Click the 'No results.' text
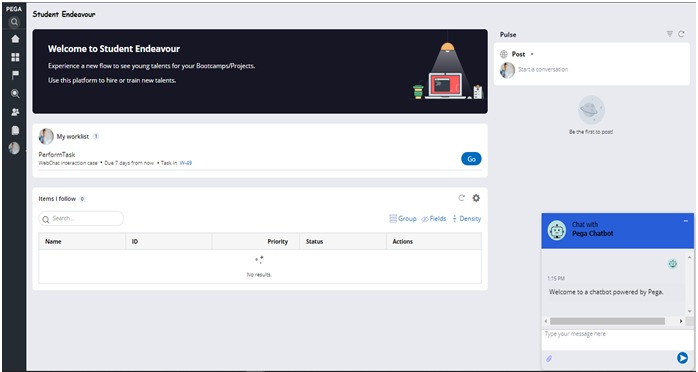The height and width of the screenshot is (372, 698). point(259,275)
